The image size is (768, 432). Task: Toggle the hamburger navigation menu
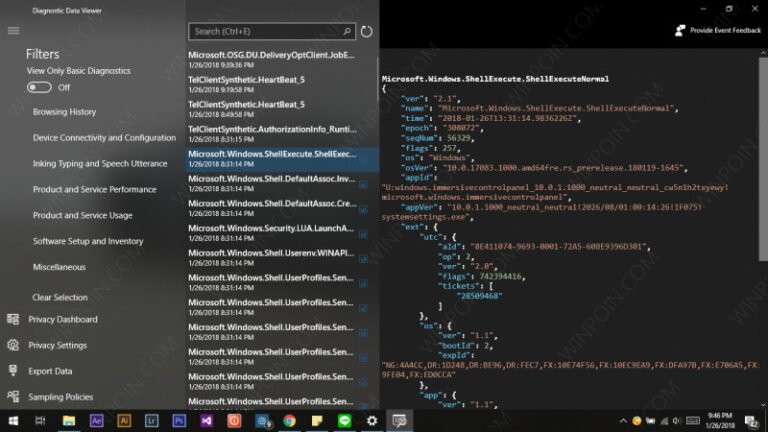[13, 31]
